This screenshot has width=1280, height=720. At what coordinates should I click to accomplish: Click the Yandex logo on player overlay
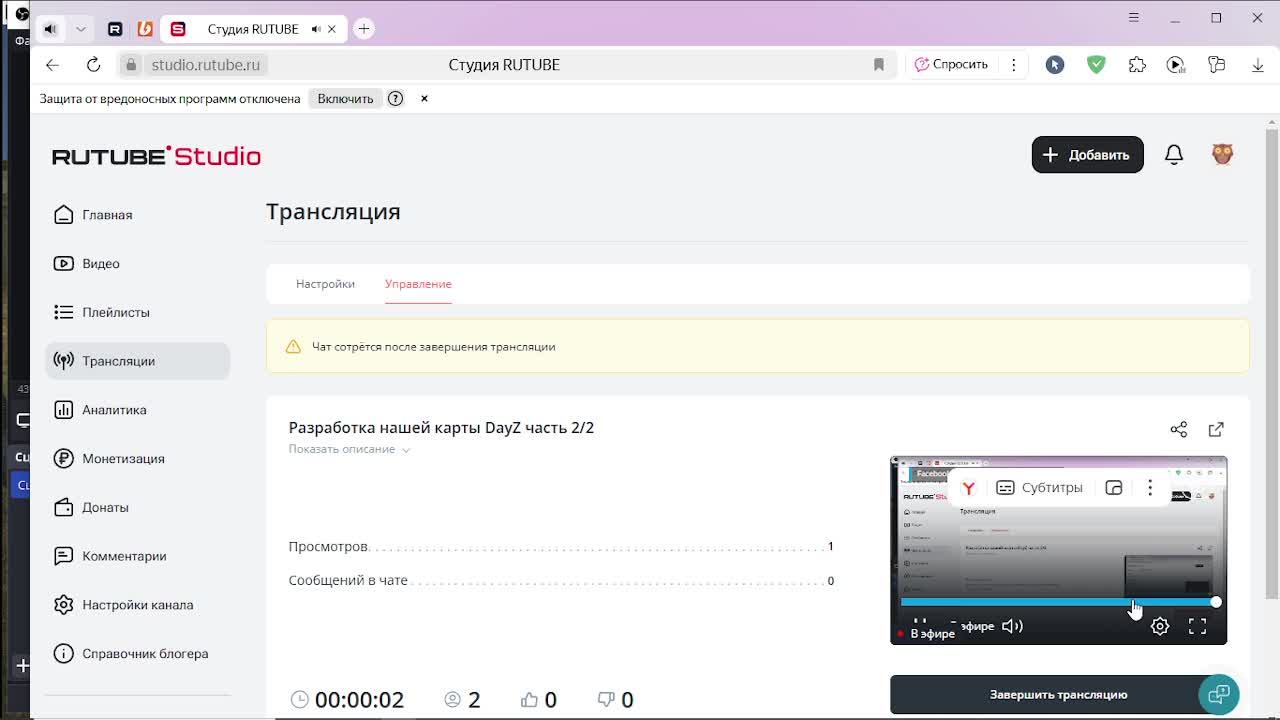tap(968, 488)
